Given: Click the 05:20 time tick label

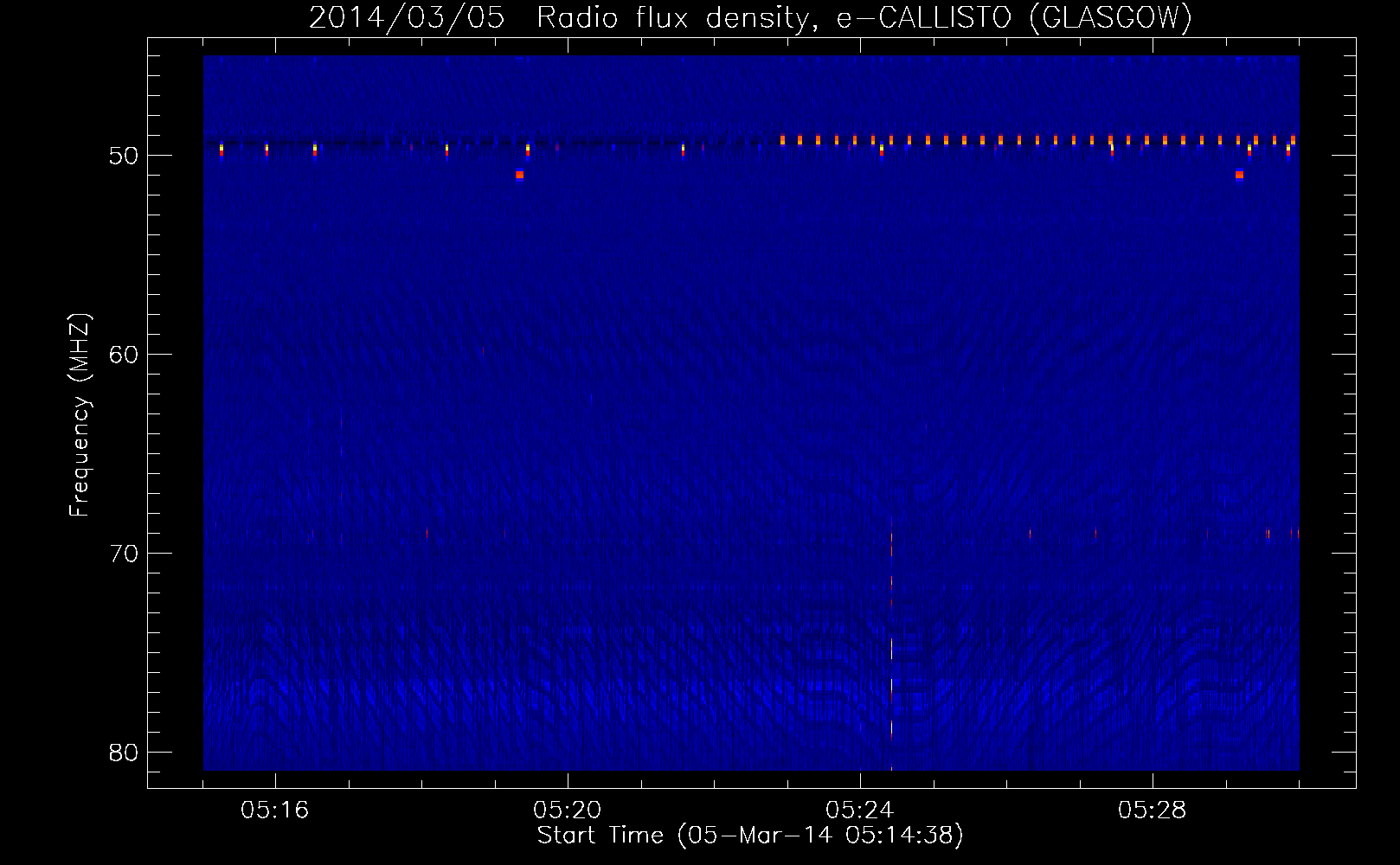Looking at the screenshot, I should 568,810.
